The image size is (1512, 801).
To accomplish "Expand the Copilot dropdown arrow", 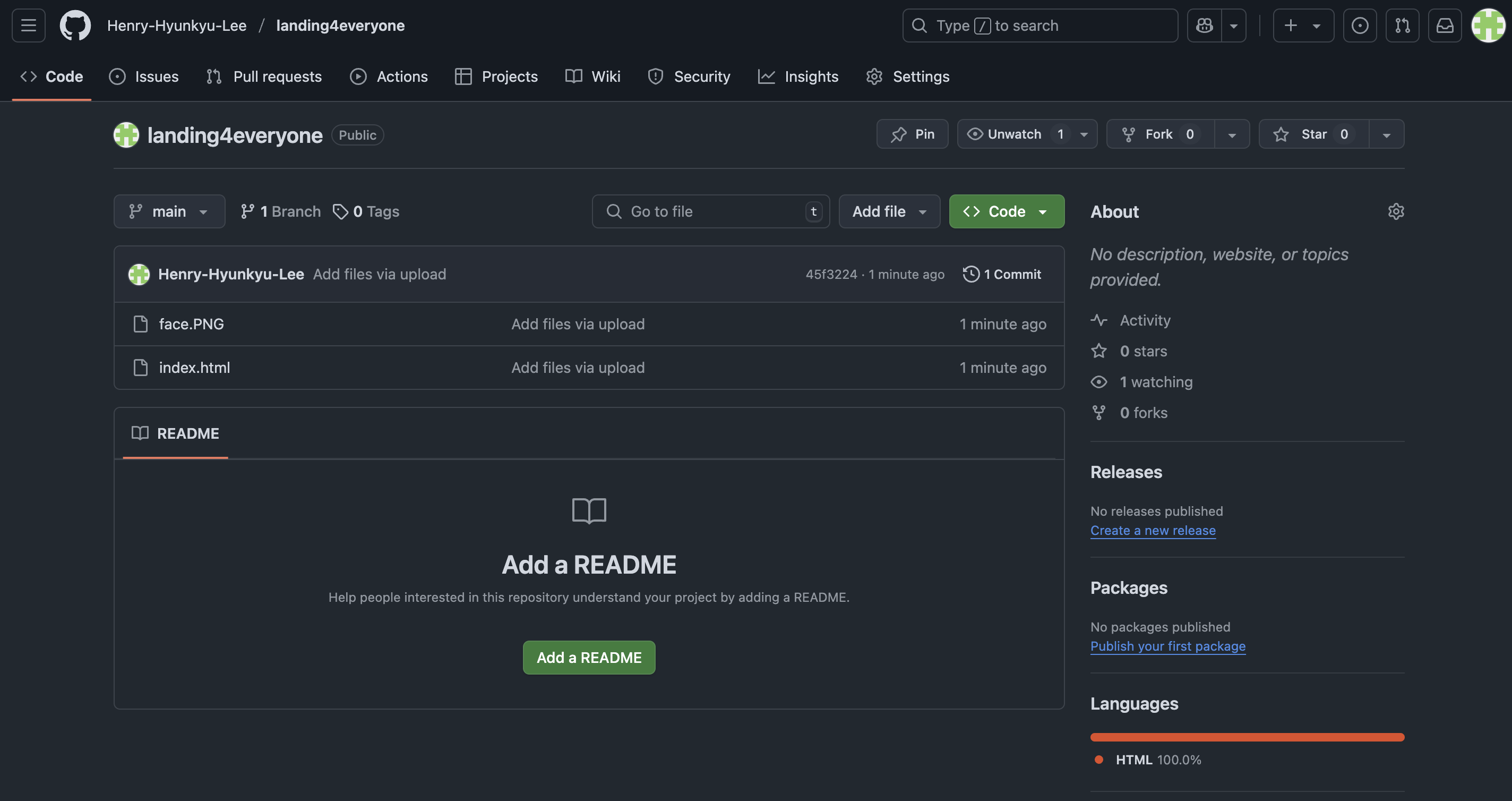I will coord(1234,25).
